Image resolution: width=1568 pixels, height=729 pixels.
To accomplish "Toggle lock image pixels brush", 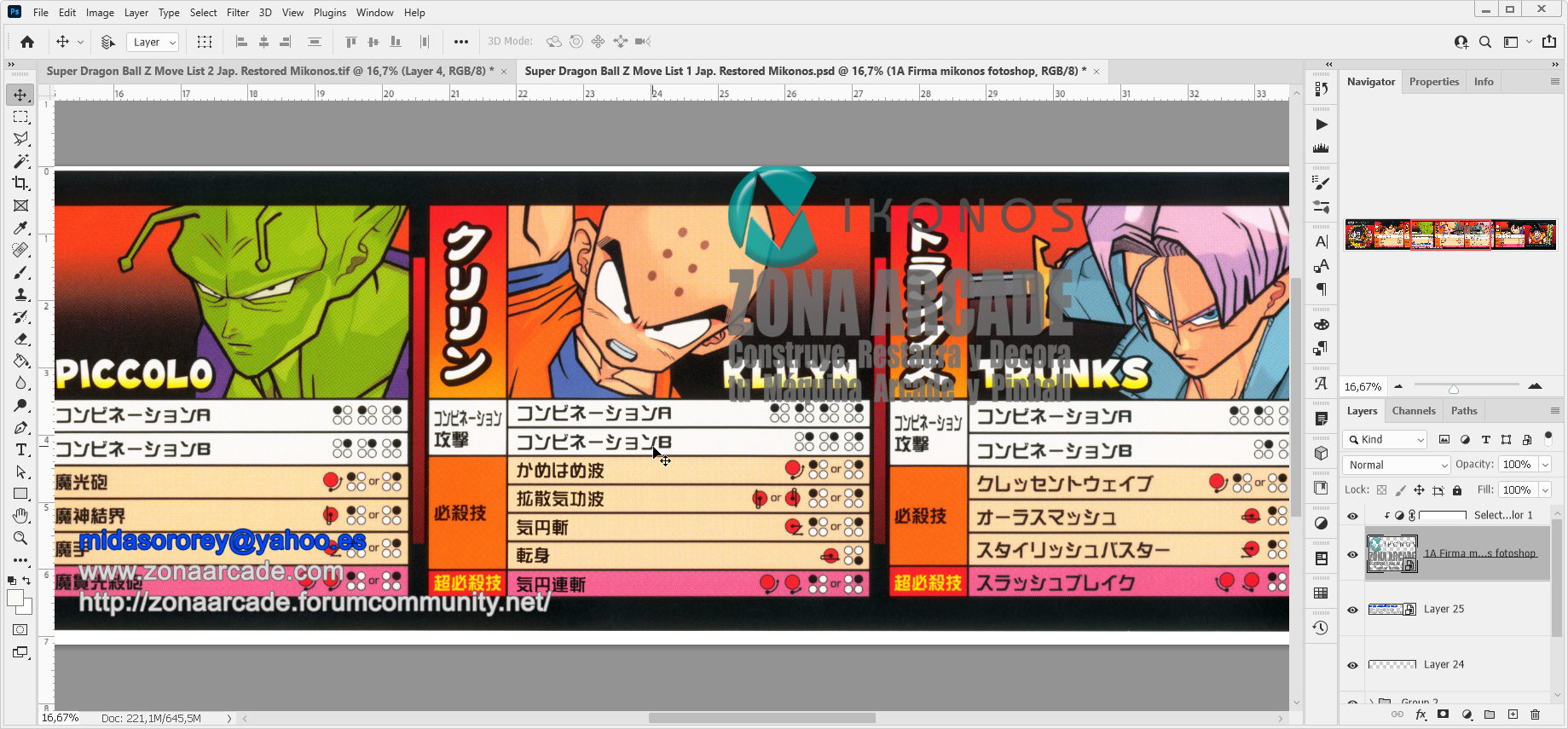I will (1400, 490).
